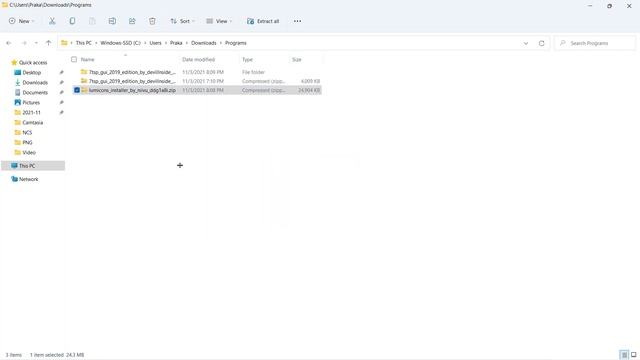Click Programs in the breadcrumb path

tap(236, 43)
